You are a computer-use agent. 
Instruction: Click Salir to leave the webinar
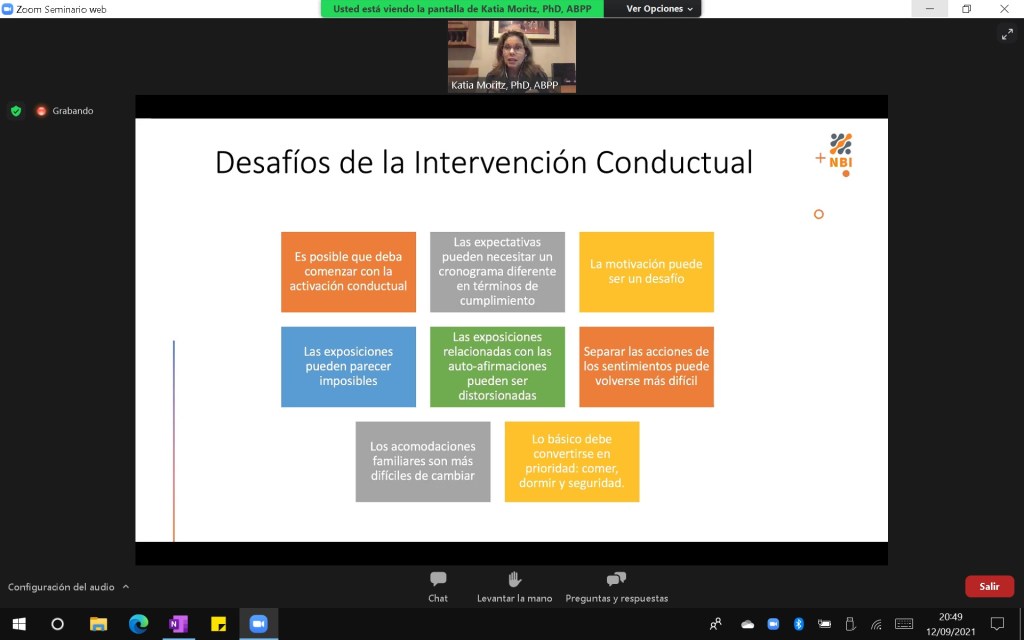[x=989, y=587]
